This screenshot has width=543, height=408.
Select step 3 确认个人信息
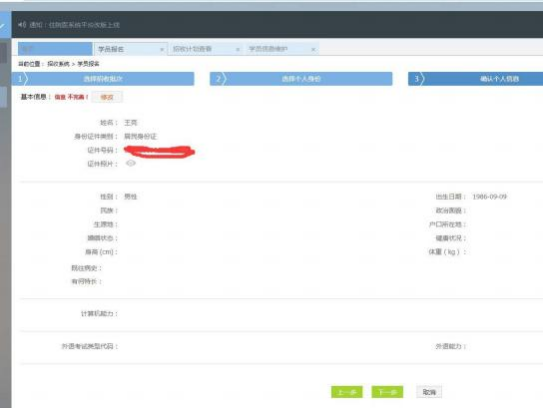pos(475,79)
